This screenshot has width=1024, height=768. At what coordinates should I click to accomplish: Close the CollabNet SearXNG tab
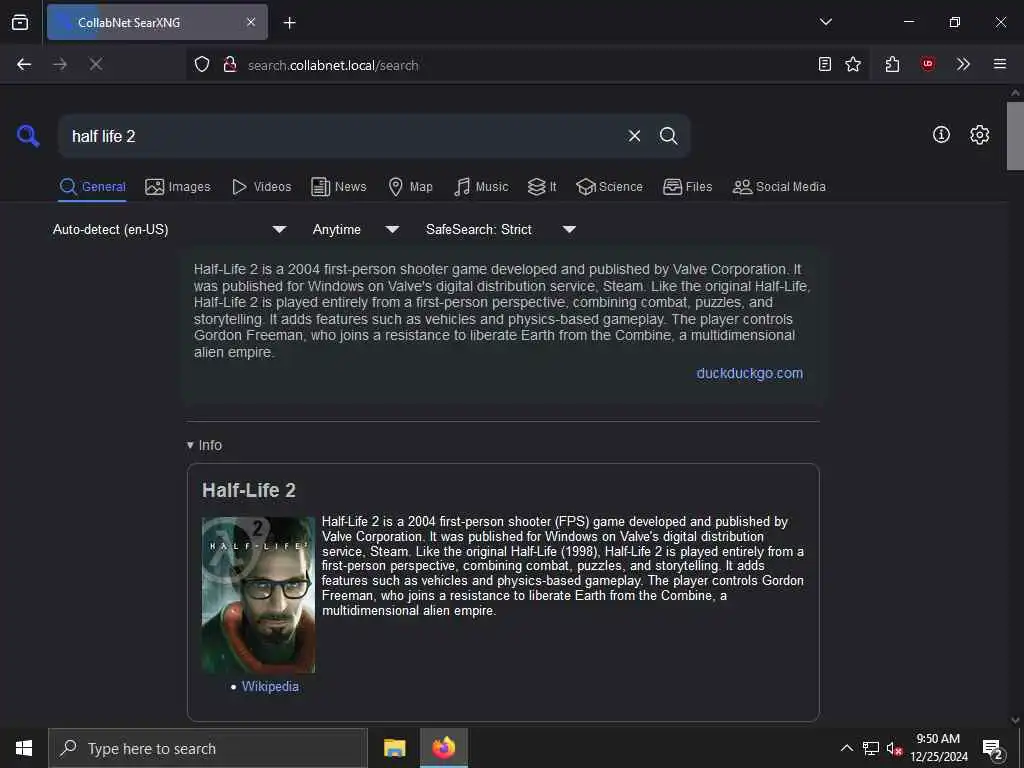(251, 22)
